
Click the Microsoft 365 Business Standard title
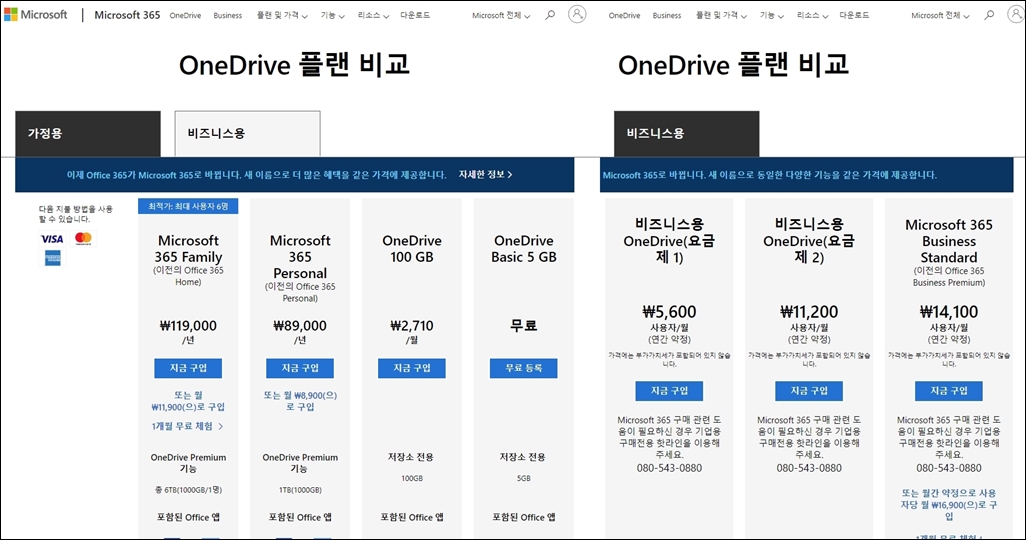(x=949, y=241)
